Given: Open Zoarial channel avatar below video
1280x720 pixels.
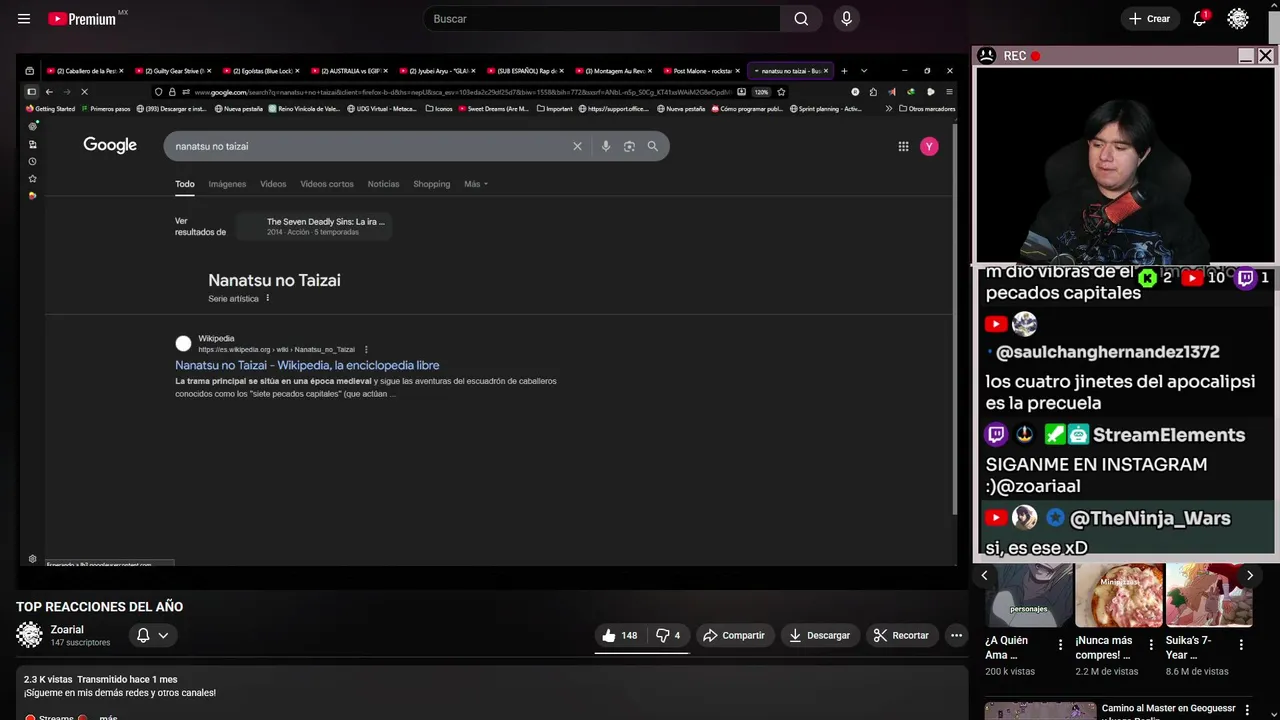Looking at the screenshot, I should 30,635.
